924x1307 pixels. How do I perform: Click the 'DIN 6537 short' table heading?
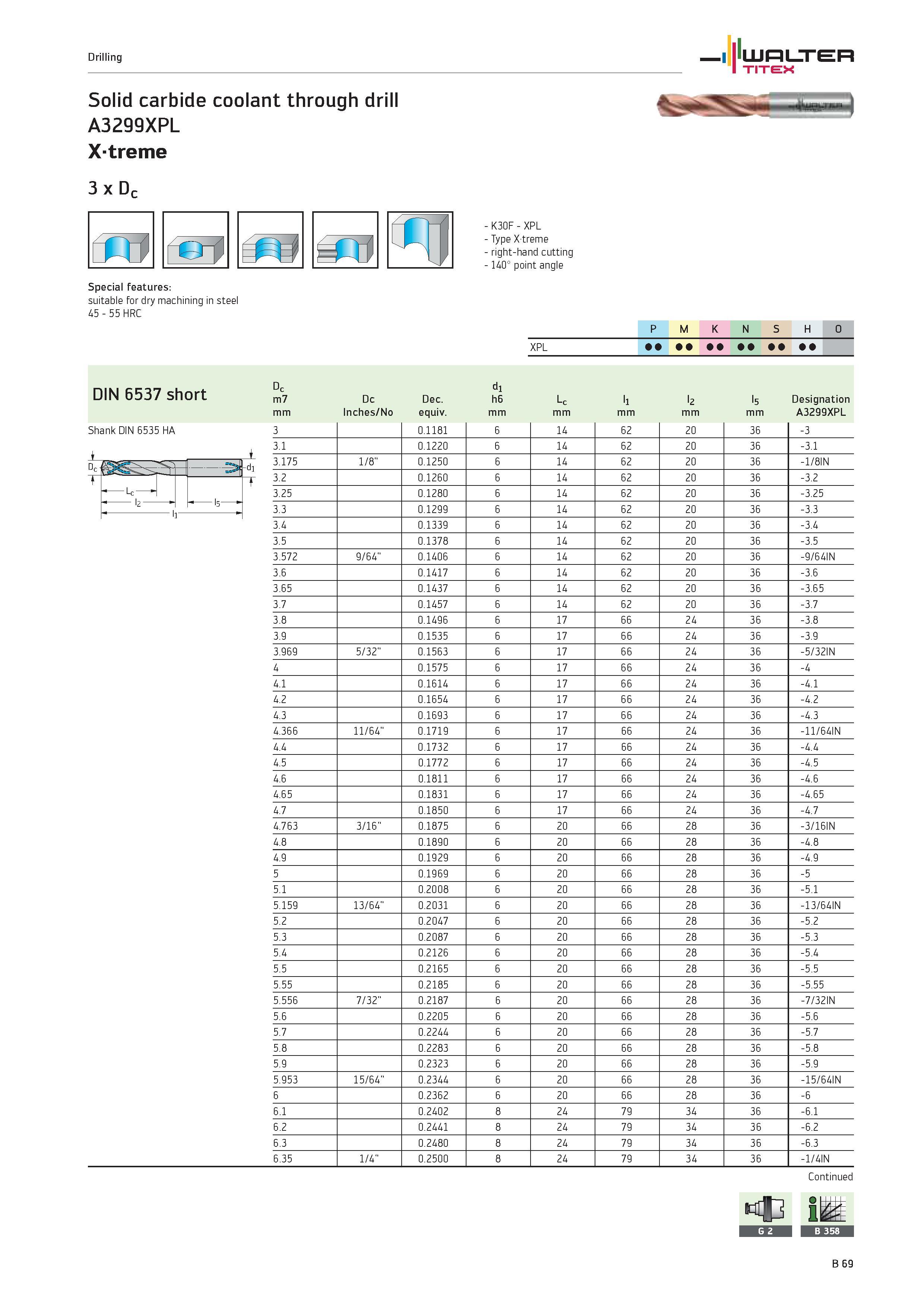point(149,394)
